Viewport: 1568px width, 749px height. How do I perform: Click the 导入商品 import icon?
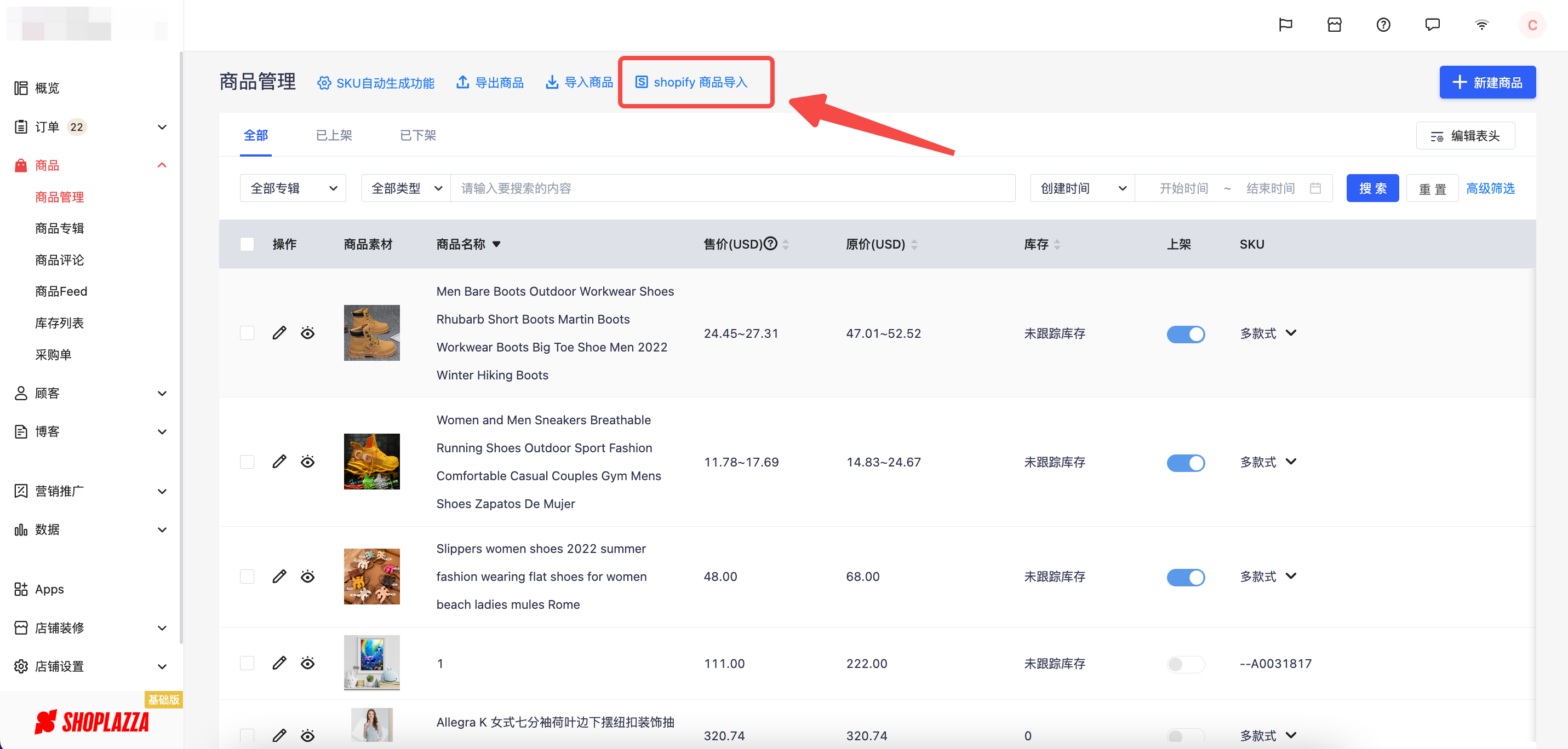click(x=552, y=81)
